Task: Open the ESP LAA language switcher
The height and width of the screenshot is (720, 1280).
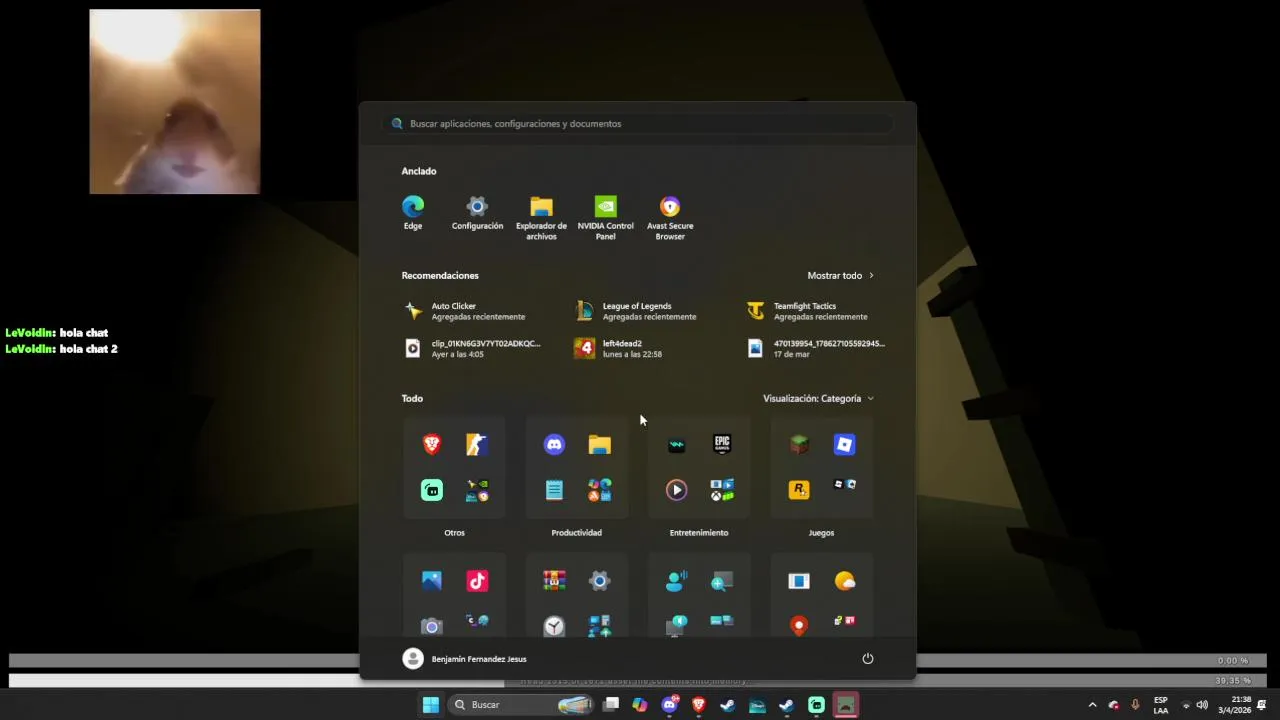Action: [1161, 705]
